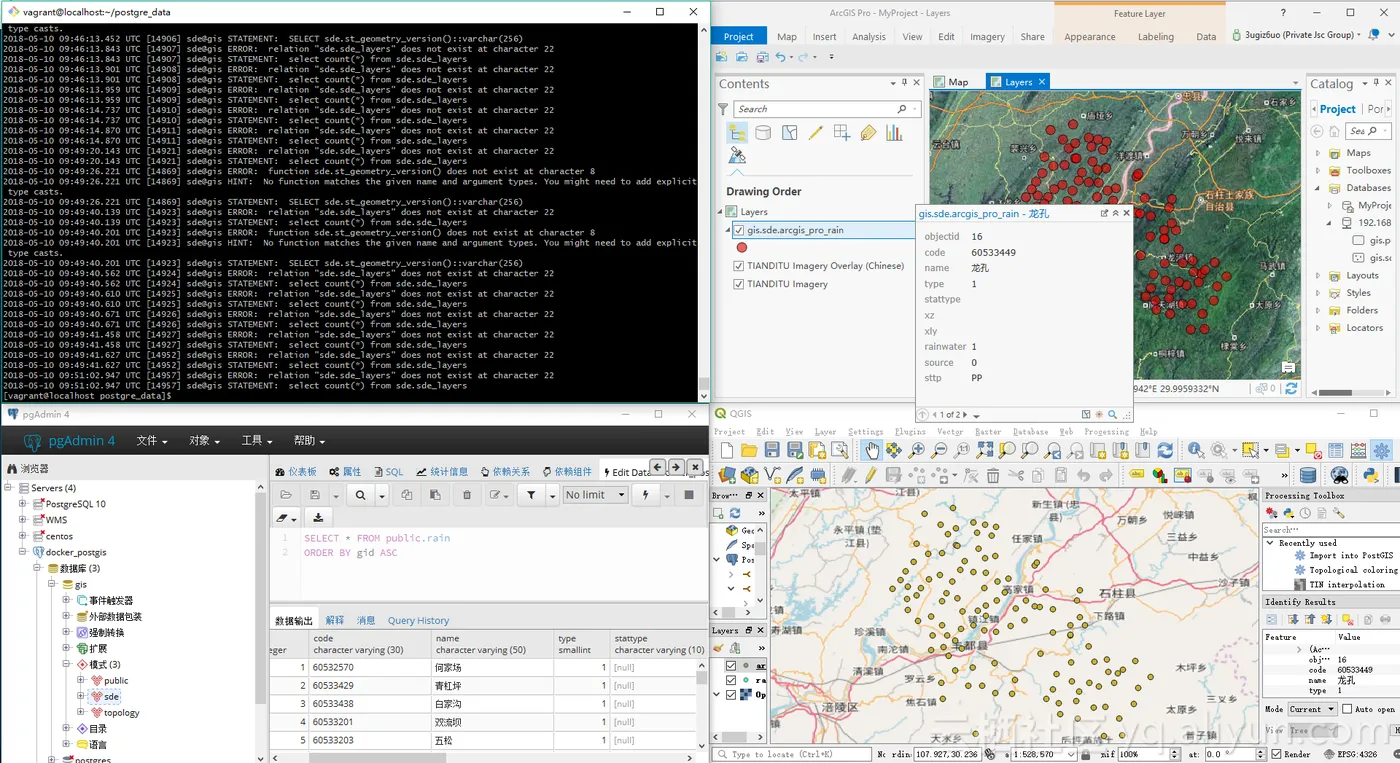Viewport: 1400px width, 763px height.
Task: Click the List By Charts icon
Action: 893,133
